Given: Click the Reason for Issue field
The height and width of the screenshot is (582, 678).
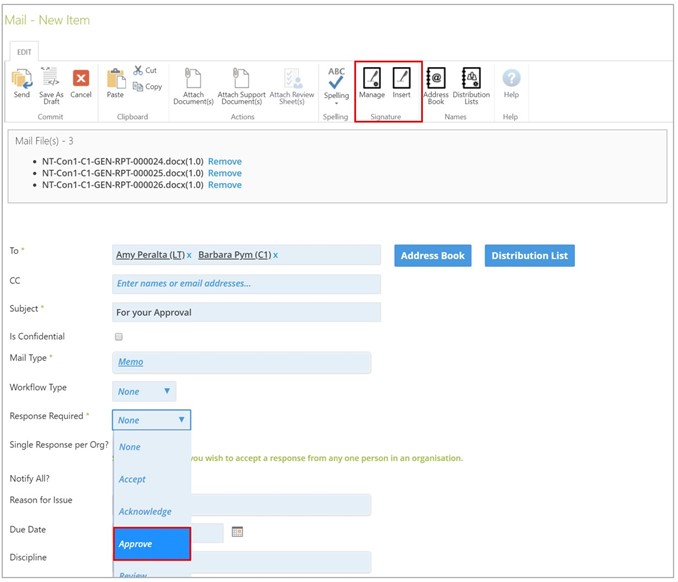Looking at the screenshot, I should point(281,505).
